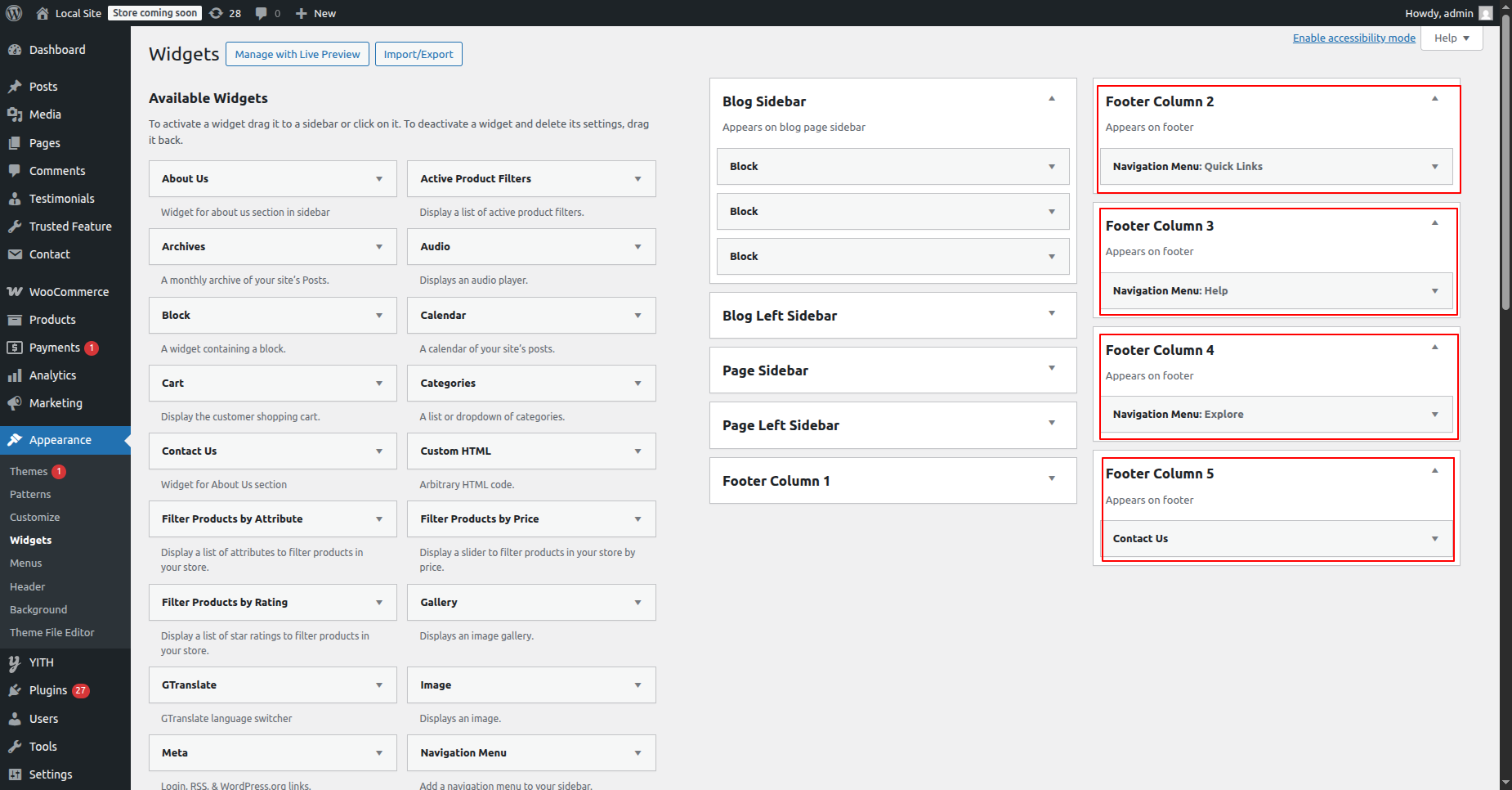This screenshot has height=790, width=1512.
Task: Click the Analytics bar chart icon
Action: pyautogui.click(x=15, y=375)
